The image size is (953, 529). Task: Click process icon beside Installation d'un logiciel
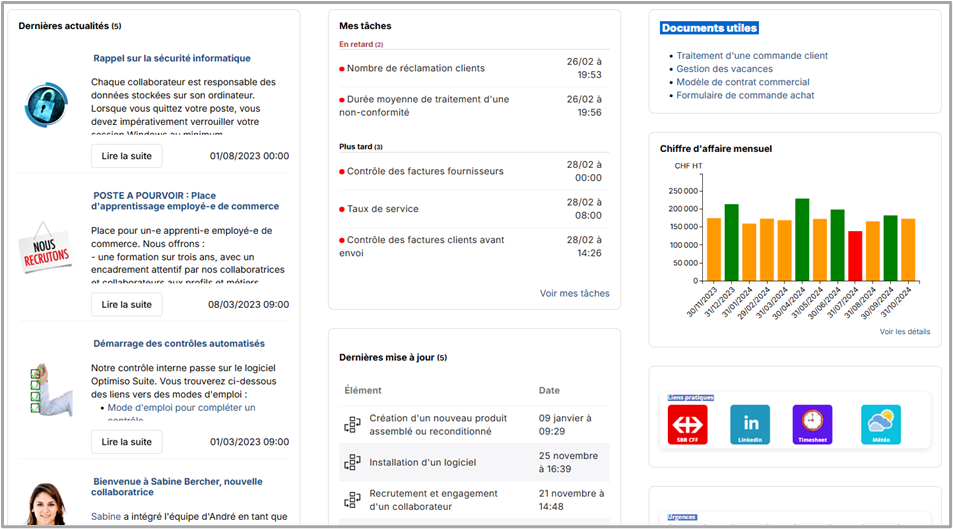352,462
